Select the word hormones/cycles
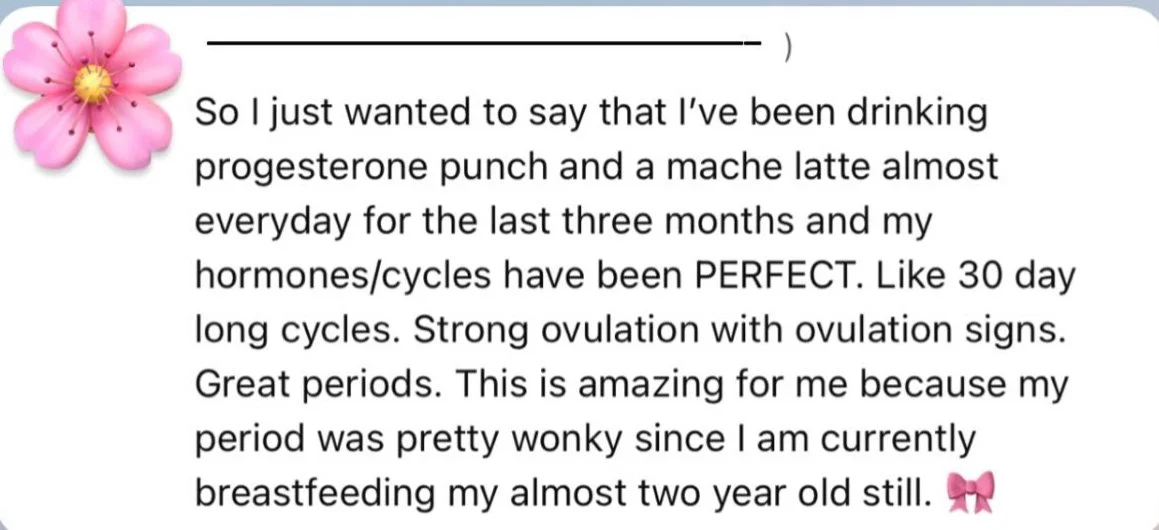 pos(342,278)
